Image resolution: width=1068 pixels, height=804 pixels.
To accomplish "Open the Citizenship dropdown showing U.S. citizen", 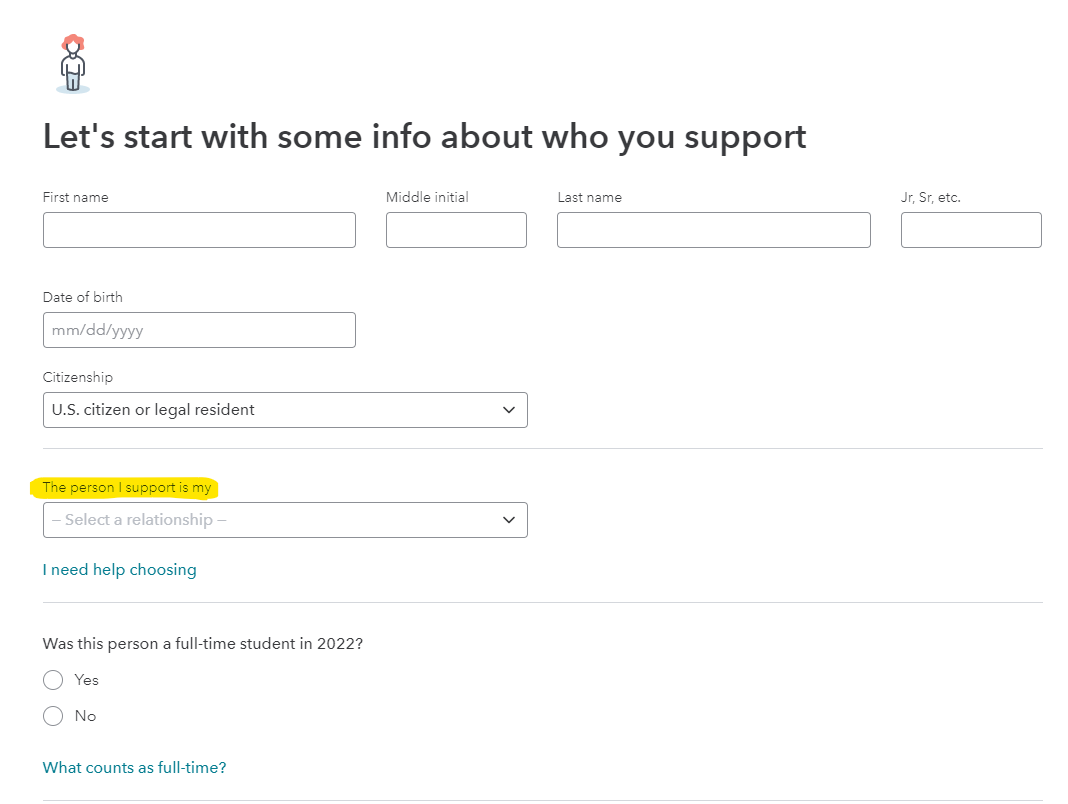I will click(x=285, y=409).
